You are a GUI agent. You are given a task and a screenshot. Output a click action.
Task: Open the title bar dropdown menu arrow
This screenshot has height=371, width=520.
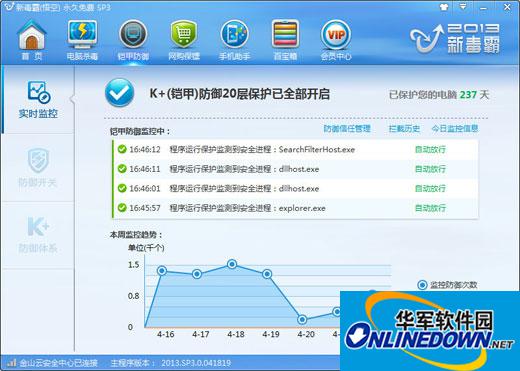463,7
